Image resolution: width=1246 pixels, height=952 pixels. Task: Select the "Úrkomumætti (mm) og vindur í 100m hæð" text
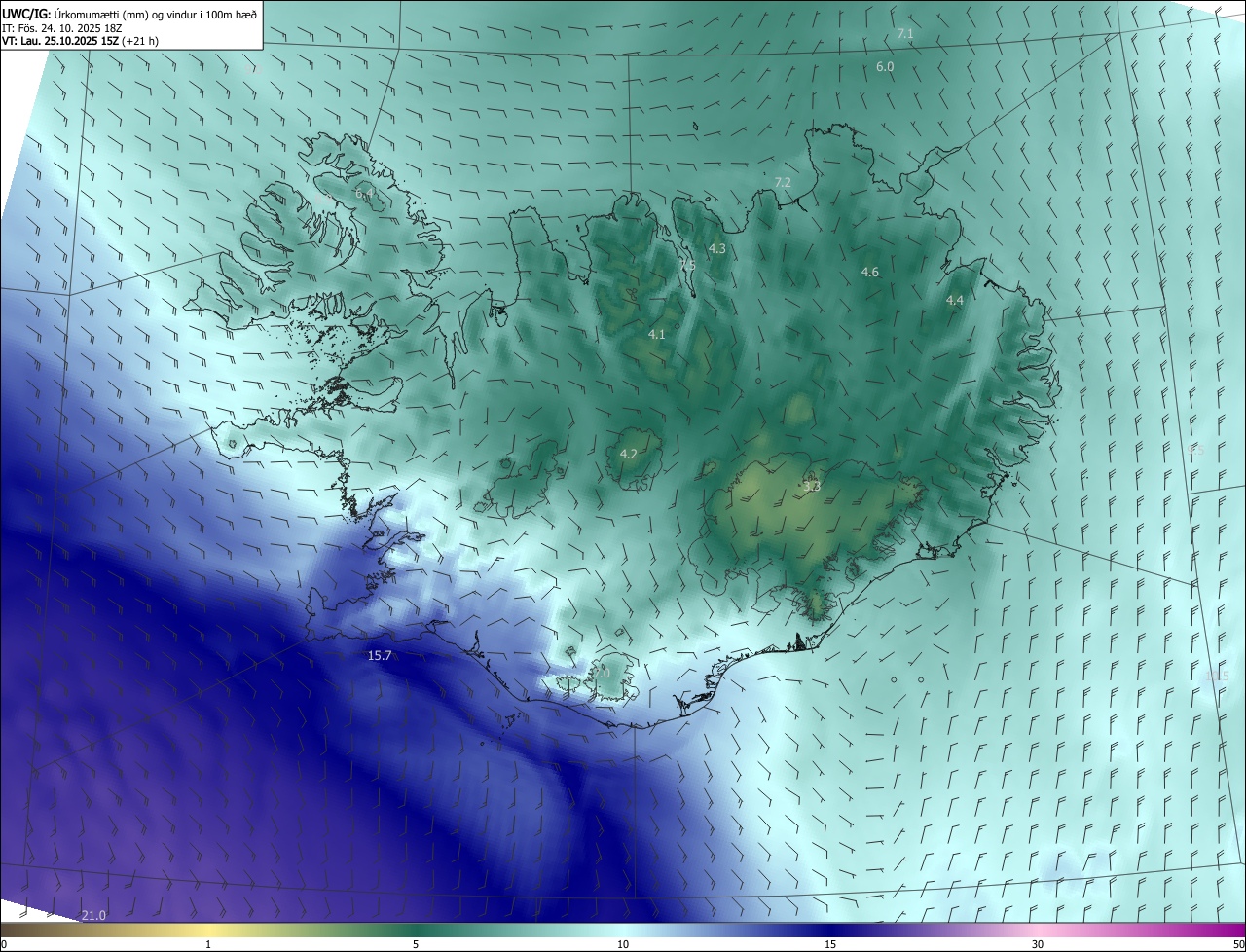coord(156,14)
